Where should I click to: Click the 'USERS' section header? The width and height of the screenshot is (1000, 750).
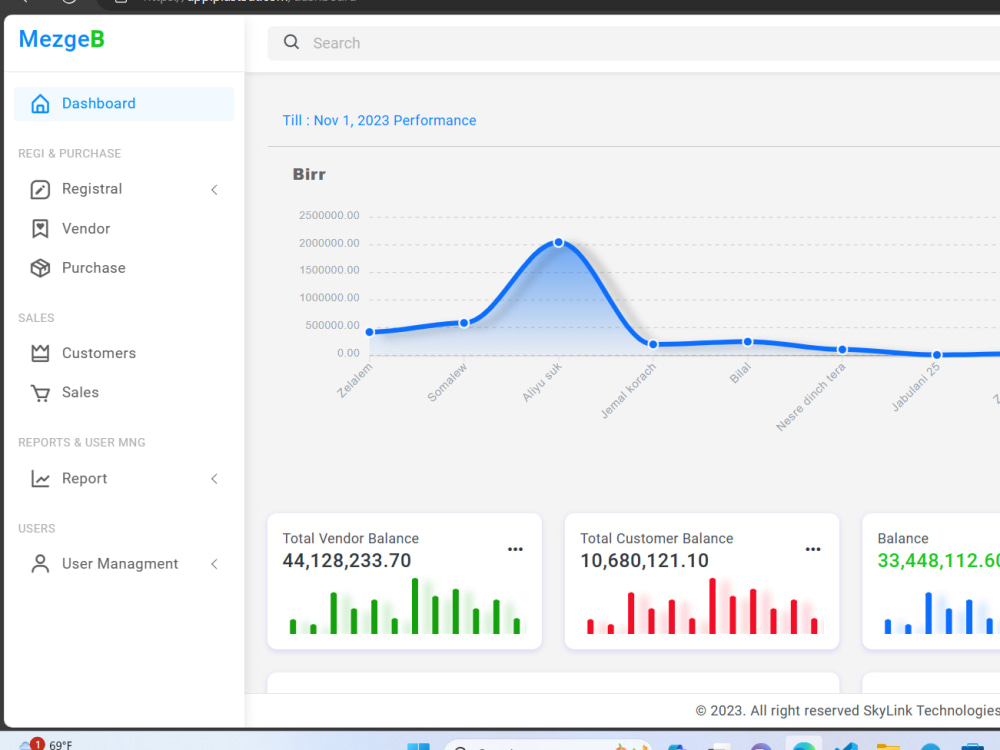pos(37,529)
